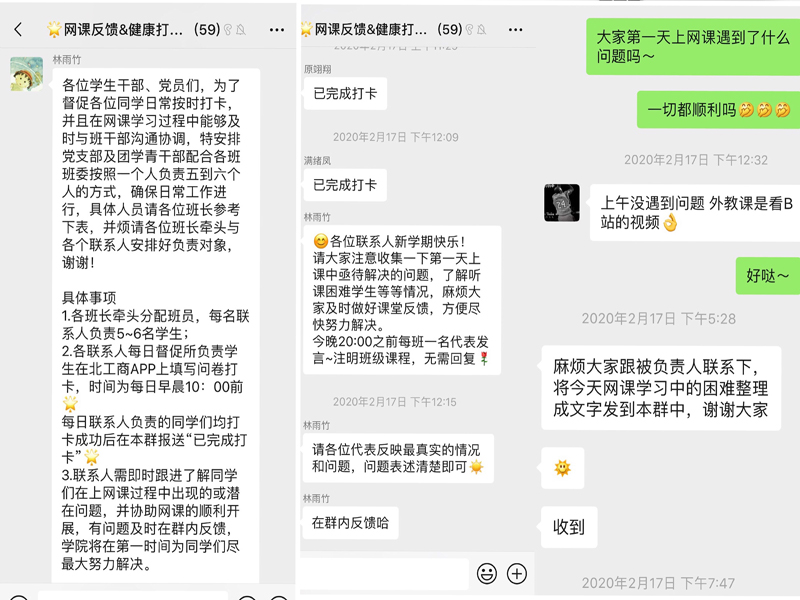Tap the muted bell icon in middle header
Image resolution: width=800 pixels, height=600 pixels.
[481, 30]
